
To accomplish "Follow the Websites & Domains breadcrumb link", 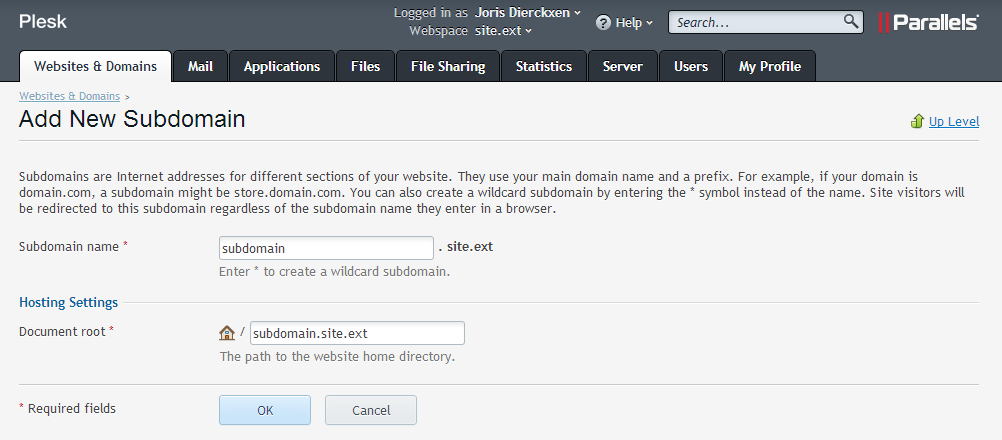I will tap(69, 96).
